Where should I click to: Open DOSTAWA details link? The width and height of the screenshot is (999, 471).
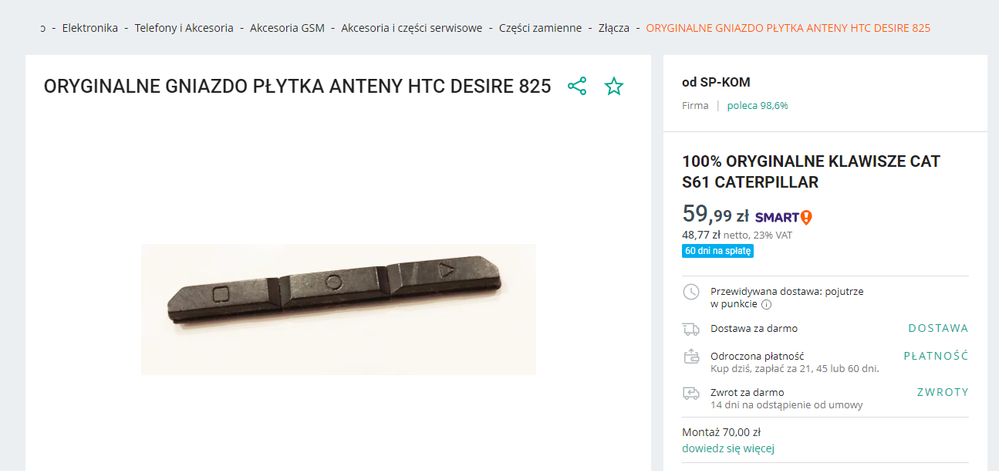(938, 328)
